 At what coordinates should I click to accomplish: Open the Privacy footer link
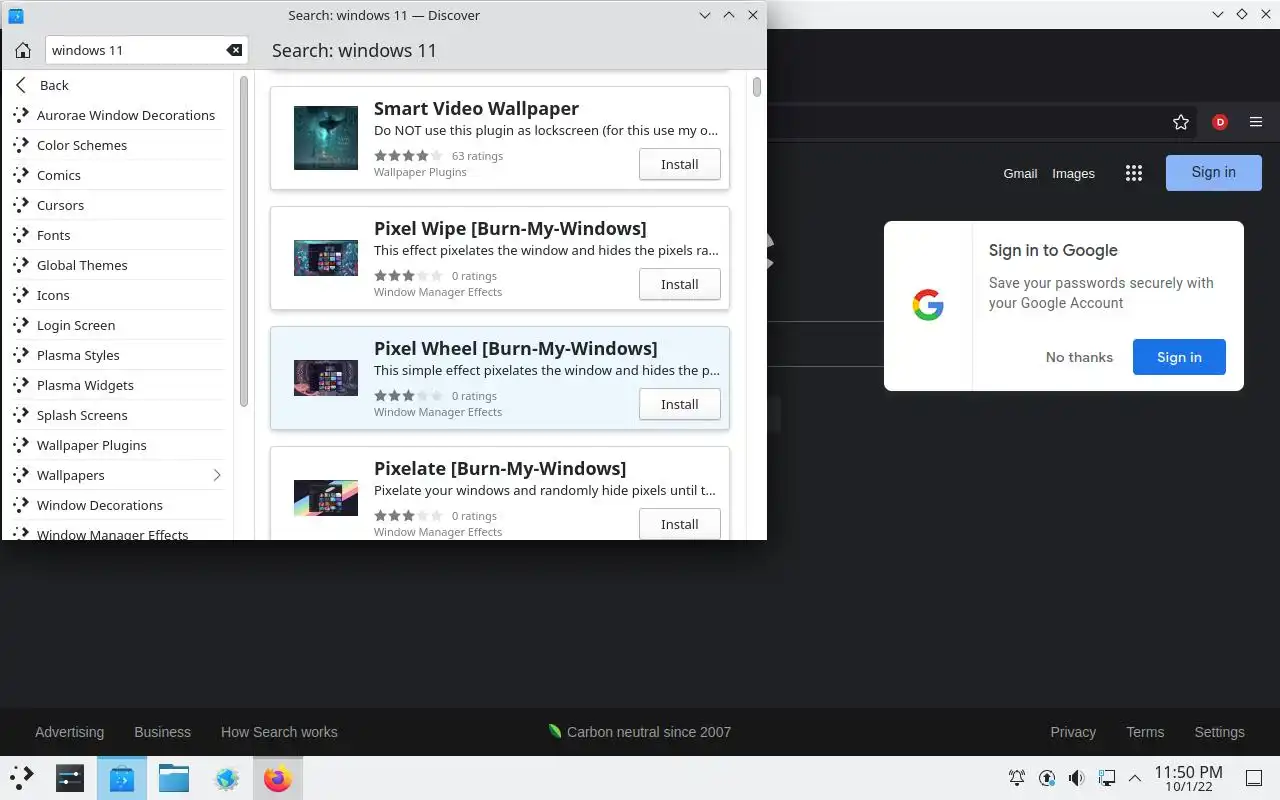pyautogui.click(x=1073, y=732)
